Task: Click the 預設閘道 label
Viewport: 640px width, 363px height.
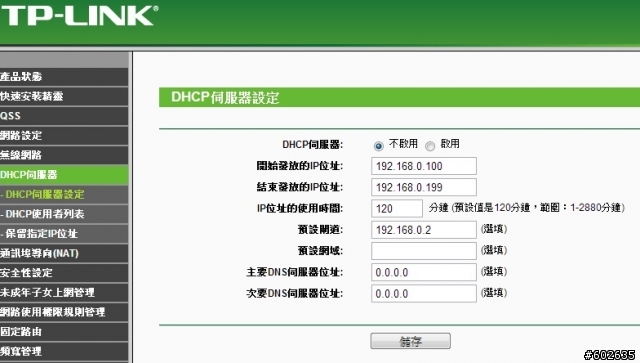Action: coord(320,230)
